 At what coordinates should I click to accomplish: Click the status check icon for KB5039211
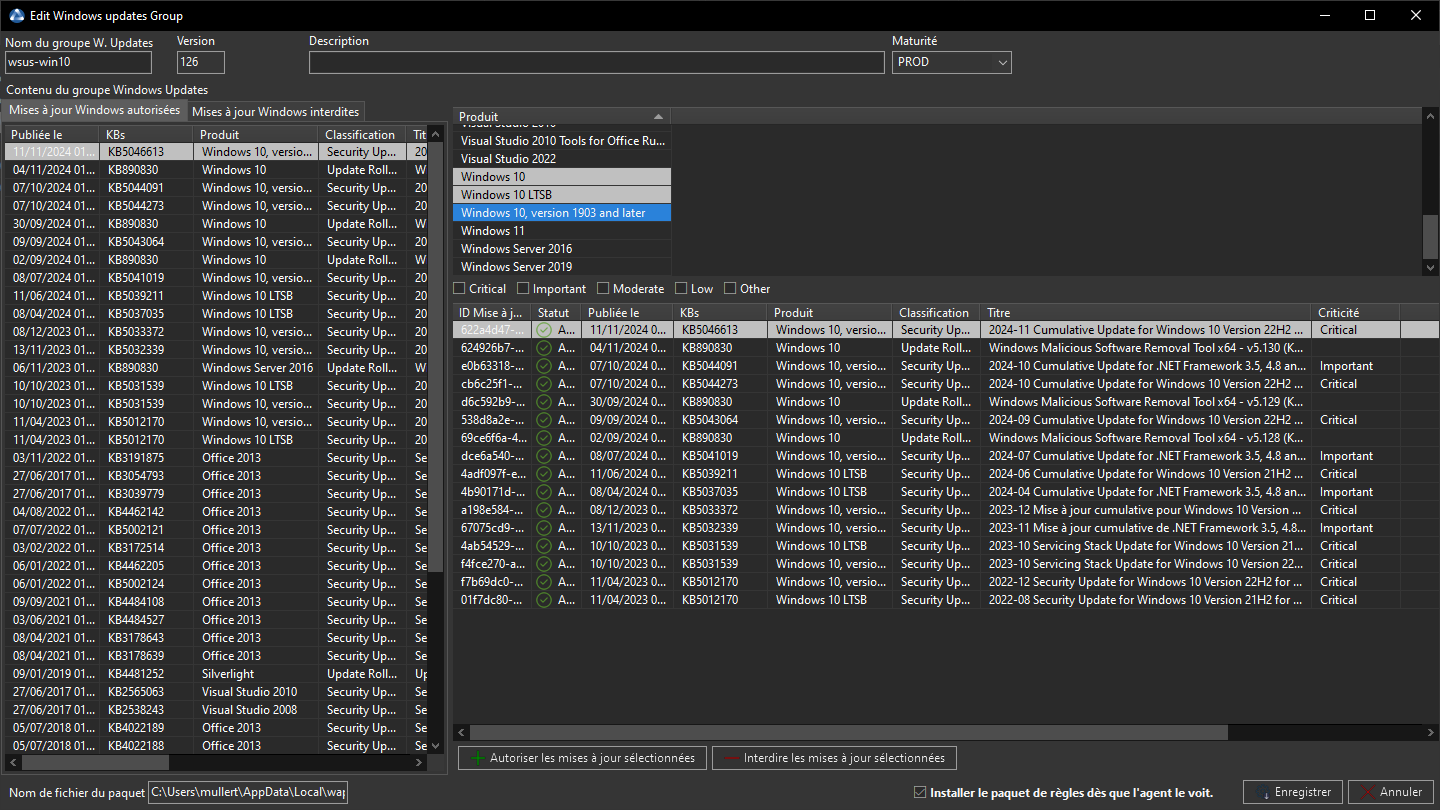coord(544,474)
